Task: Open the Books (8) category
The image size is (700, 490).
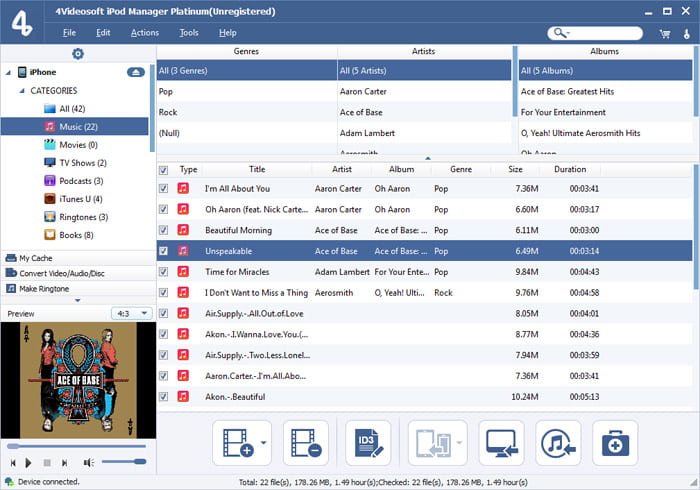Action: click(76, 235)
